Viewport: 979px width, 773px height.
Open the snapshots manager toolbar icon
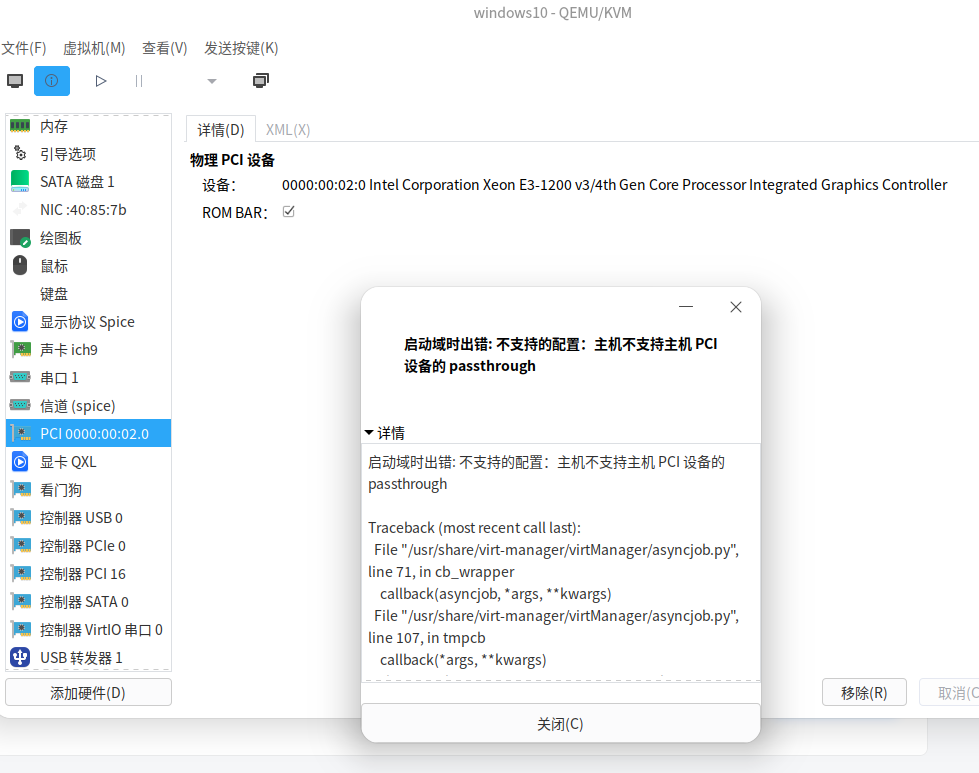point(260,81)
